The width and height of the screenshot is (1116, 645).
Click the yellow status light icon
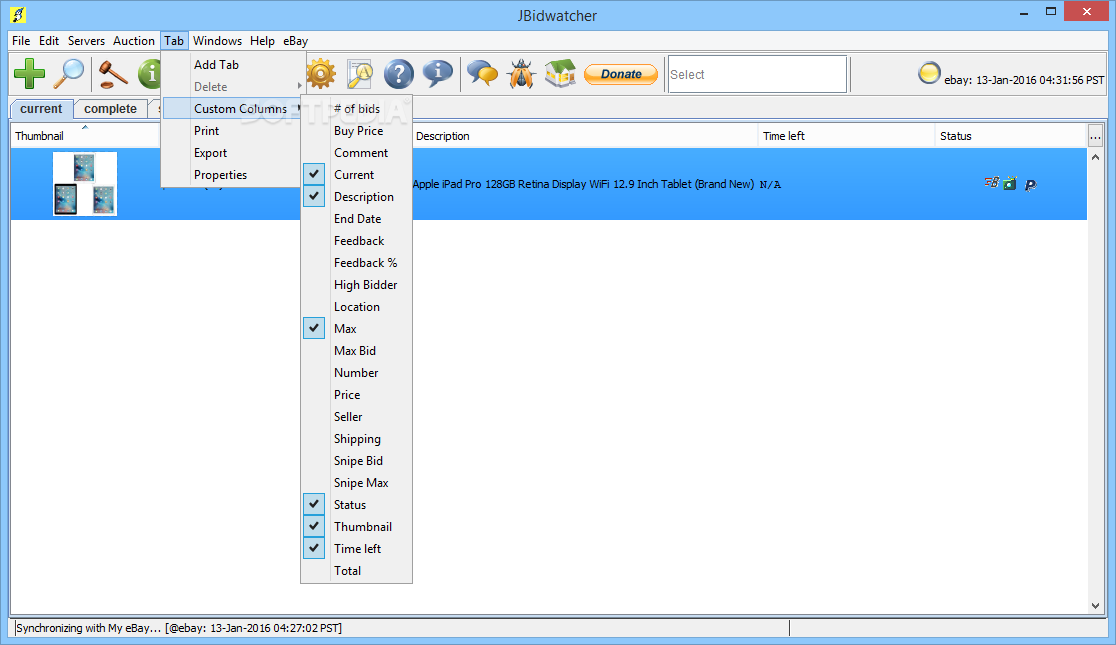929,73
